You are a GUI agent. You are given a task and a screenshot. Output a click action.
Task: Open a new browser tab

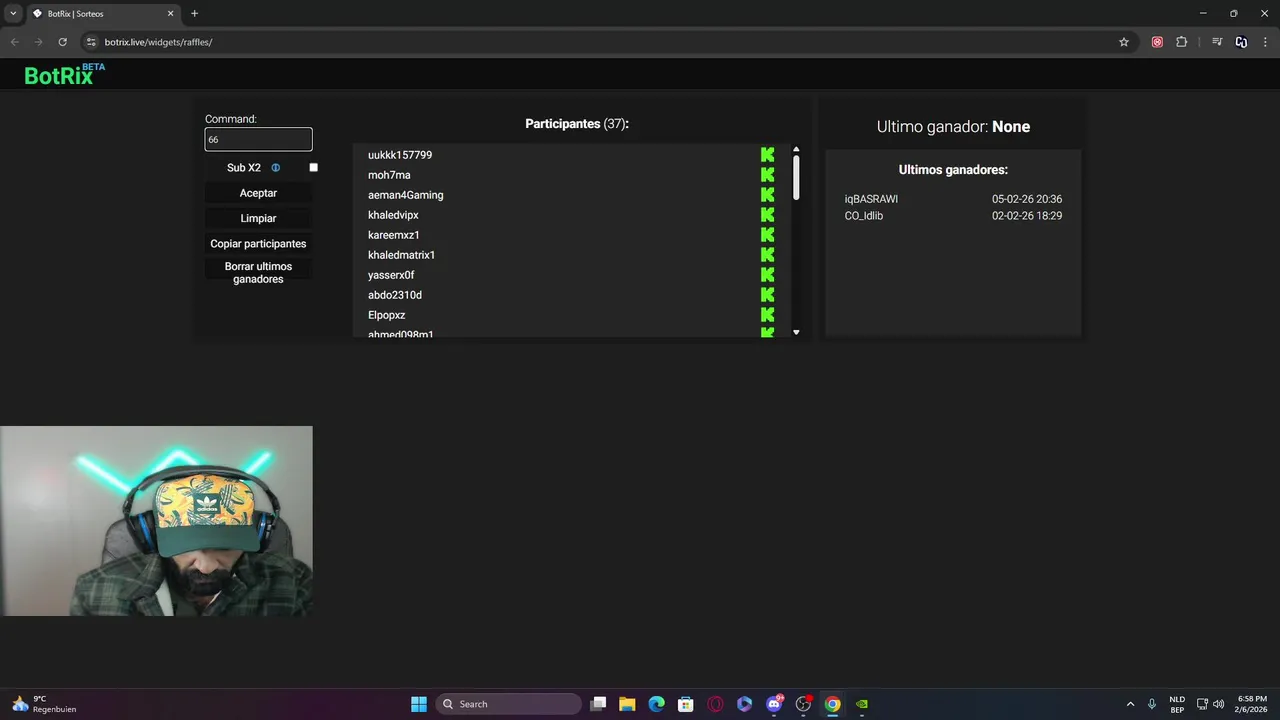point(194,13)
